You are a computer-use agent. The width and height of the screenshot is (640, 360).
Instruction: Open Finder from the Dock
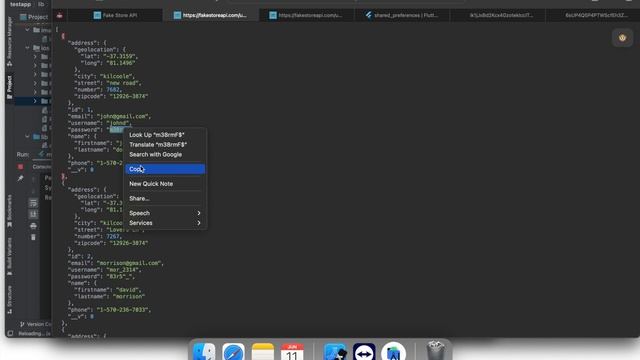[204, 352]
